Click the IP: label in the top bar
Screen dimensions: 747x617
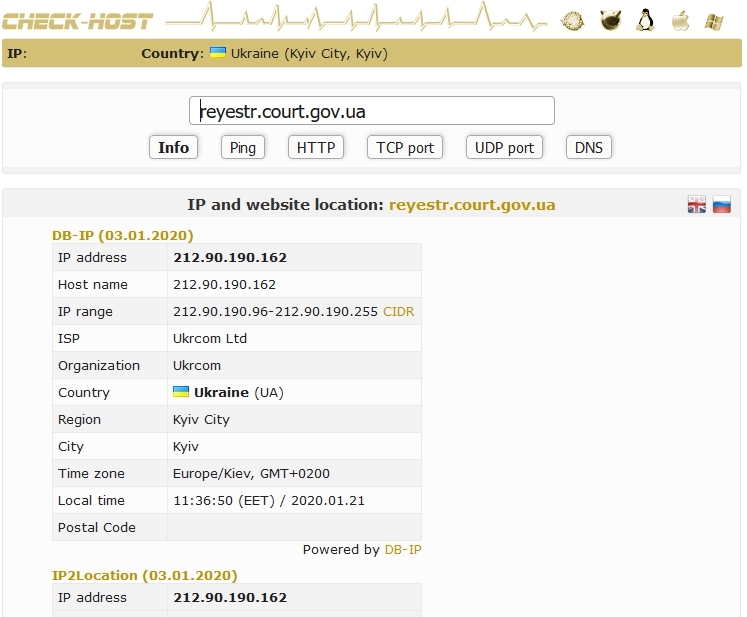coord(17,53)
